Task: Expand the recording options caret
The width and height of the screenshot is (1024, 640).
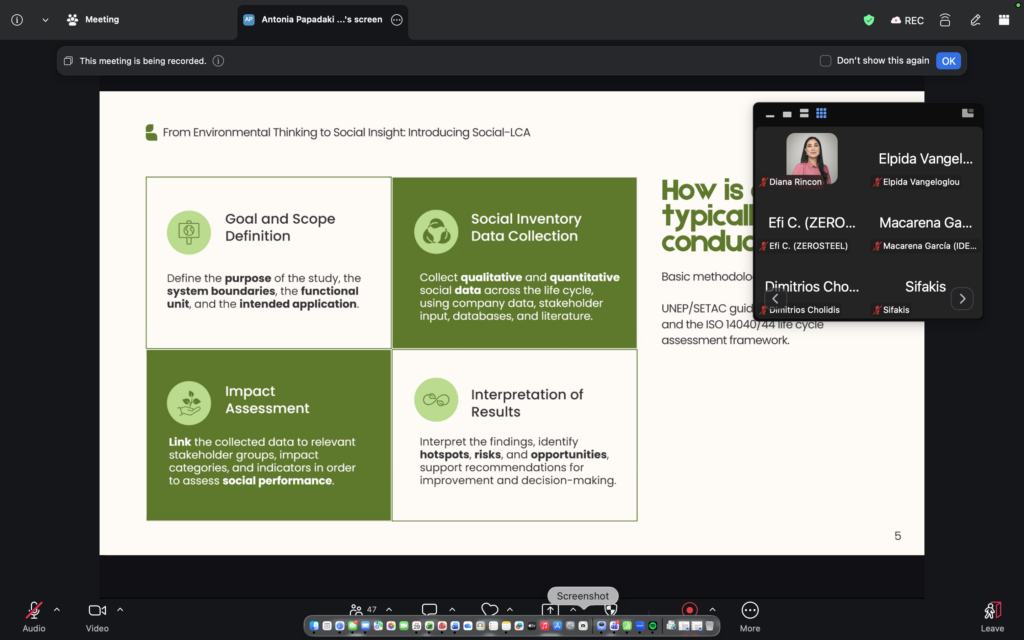Action: coord(712,610)
